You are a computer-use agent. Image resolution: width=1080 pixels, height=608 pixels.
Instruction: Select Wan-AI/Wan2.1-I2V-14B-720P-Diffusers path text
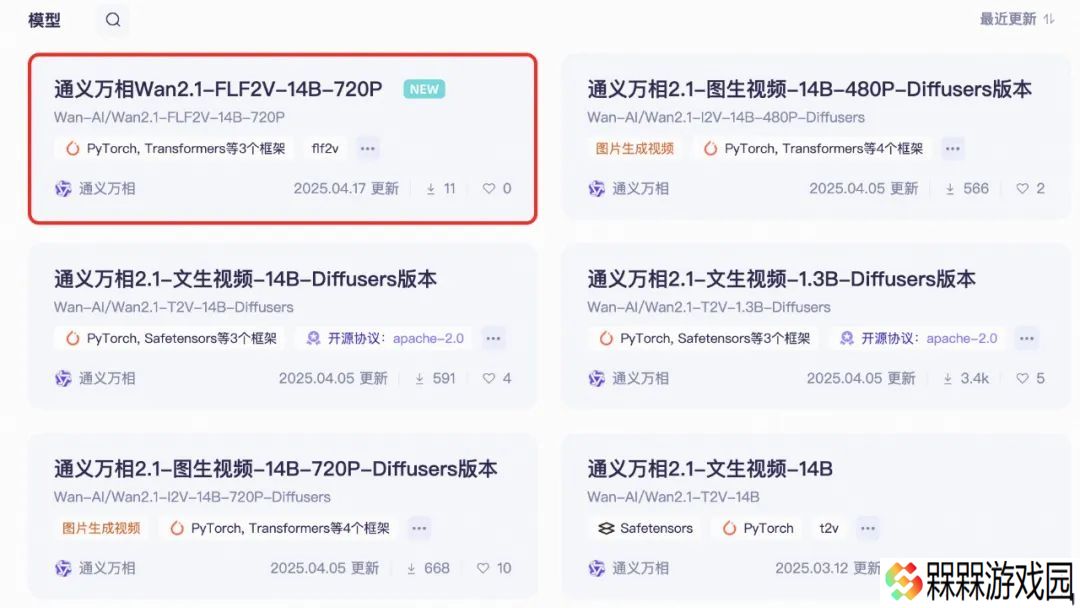(x=192, y=497)
